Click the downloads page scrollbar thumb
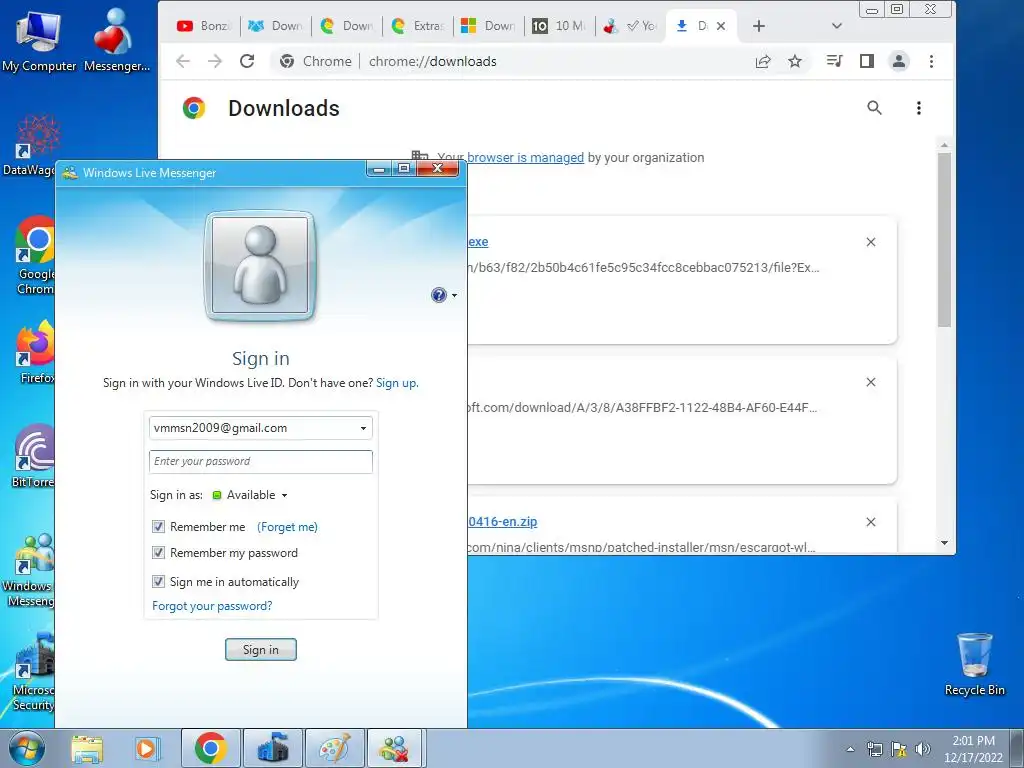This screenshot has width=1024, height=768. click(x=944, y=239)
